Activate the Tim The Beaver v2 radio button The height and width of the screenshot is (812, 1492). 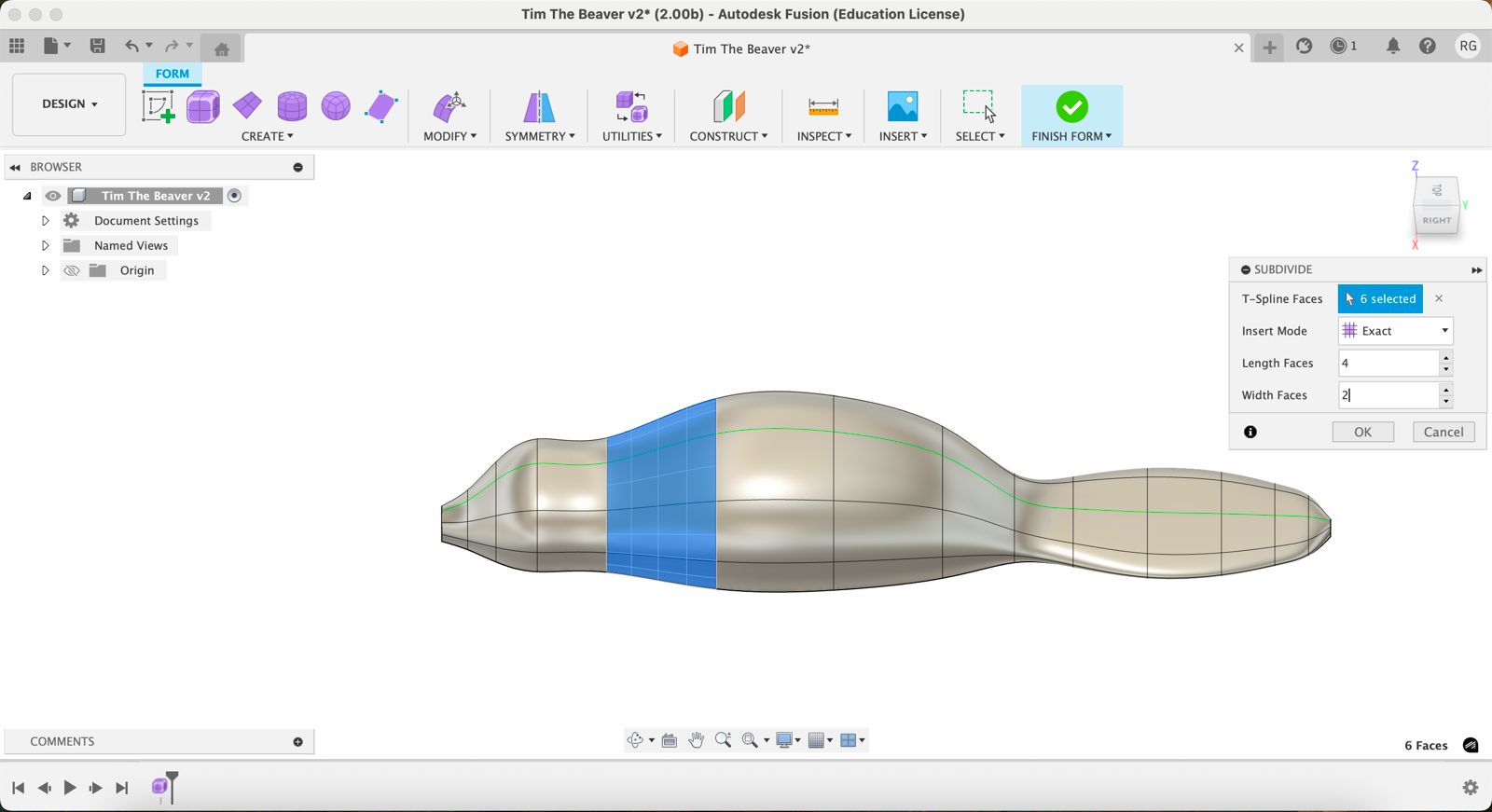point(235,196)
